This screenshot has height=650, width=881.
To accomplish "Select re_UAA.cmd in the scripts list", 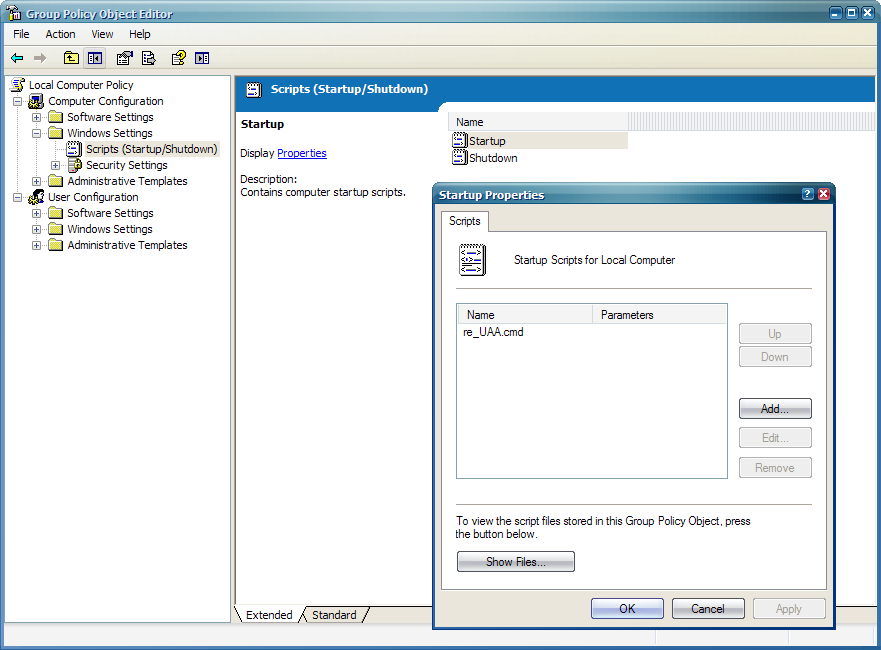I will tap(493, 332).
